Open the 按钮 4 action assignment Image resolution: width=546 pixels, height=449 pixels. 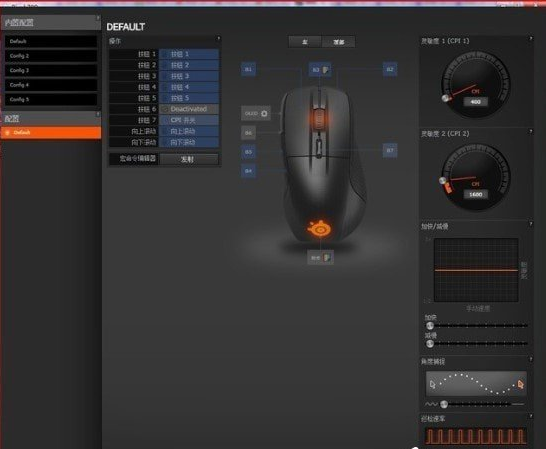pyautogui.click(x=189, y=87)
